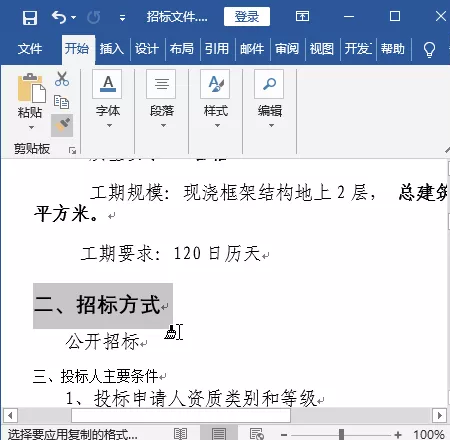
Task: Click the line 三、投标人主要条件
Action: (x=95, y=376)
